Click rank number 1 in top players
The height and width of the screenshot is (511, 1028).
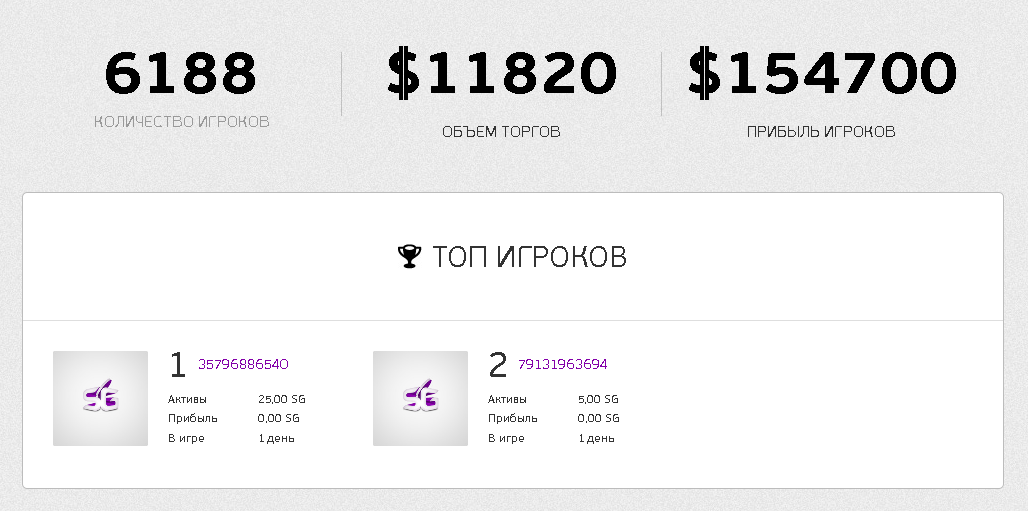[178, 365]
